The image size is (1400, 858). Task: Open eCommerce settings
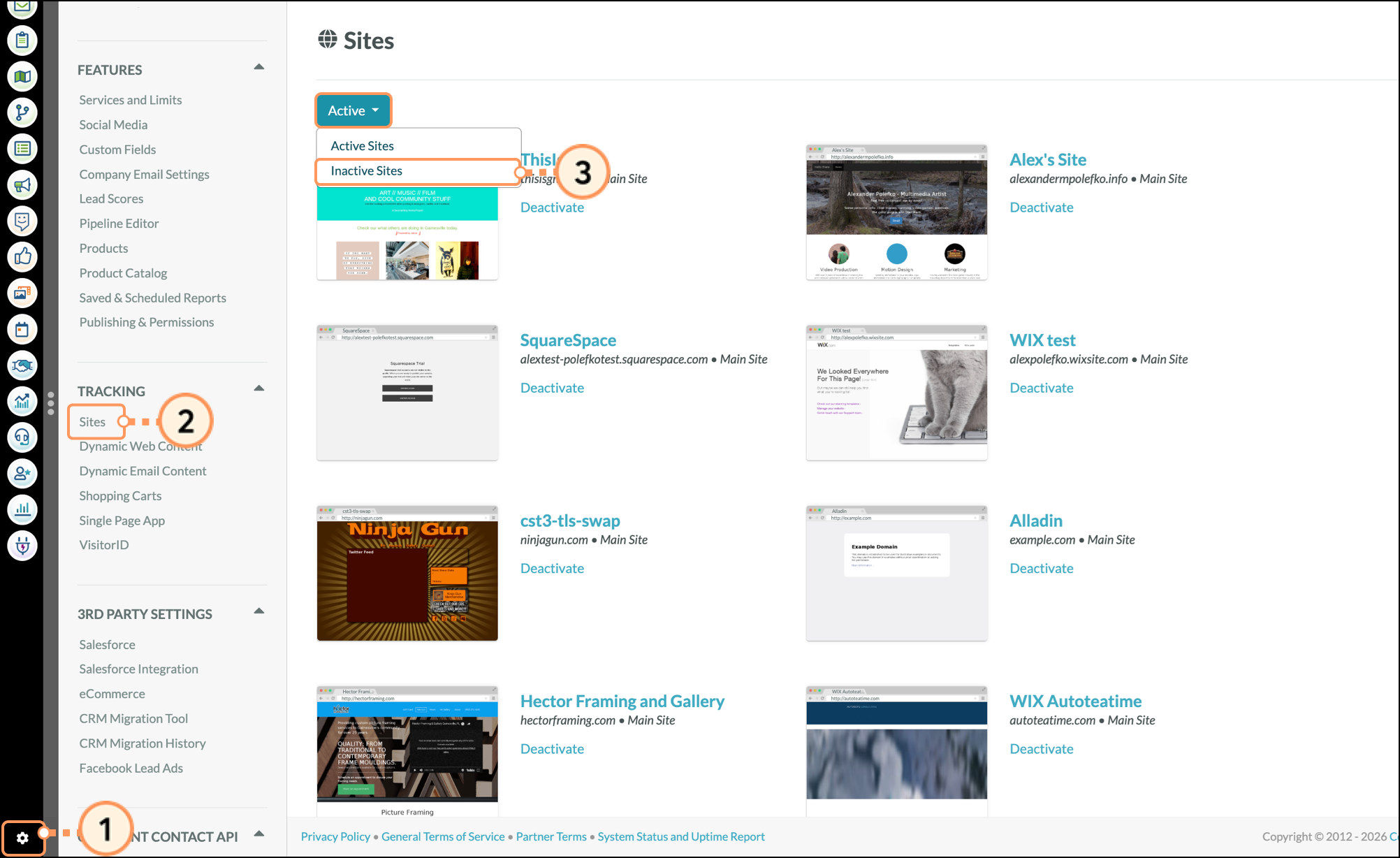(x=112, y=695)
